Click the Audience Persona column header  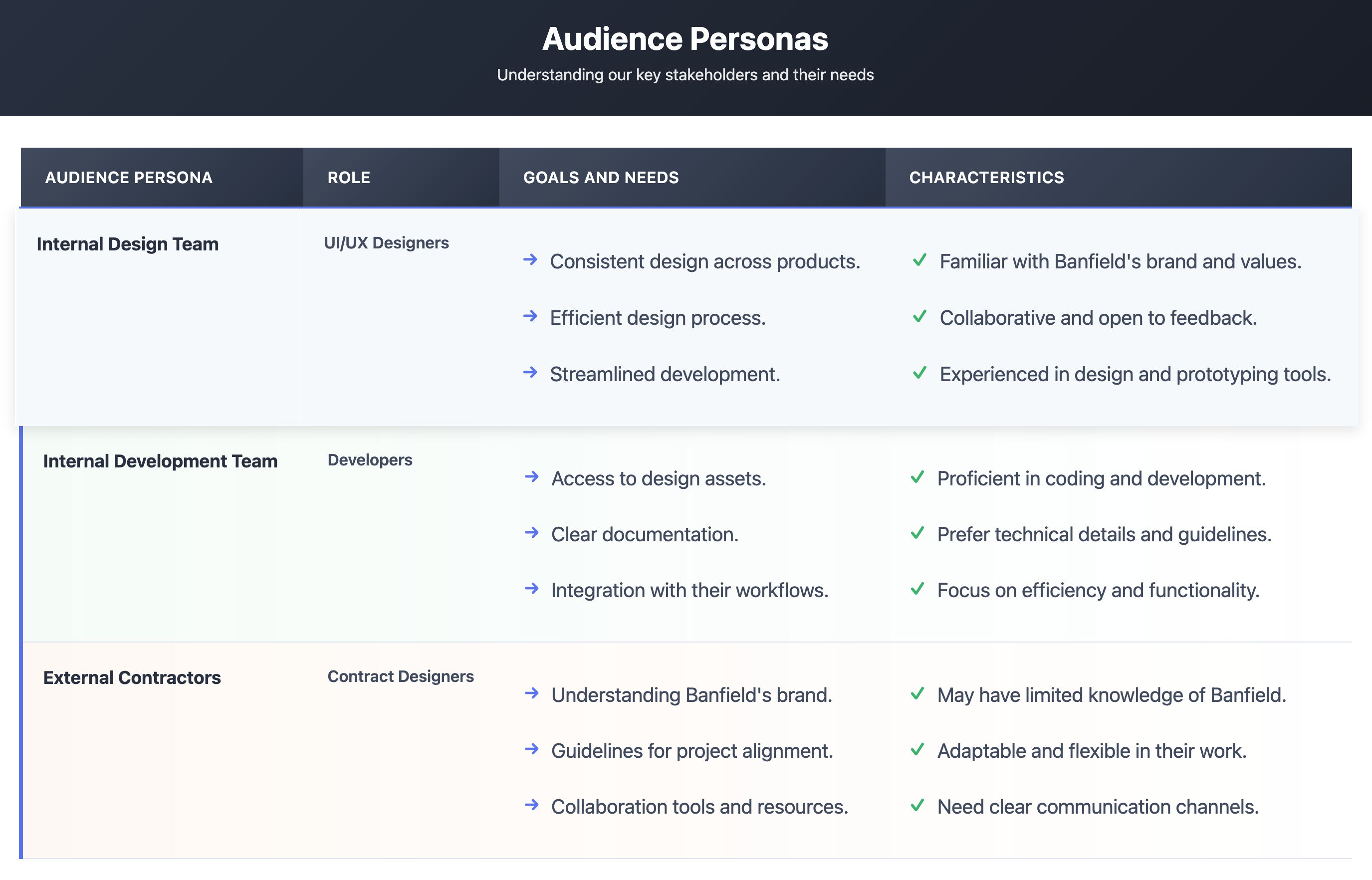tap(129, 178)
